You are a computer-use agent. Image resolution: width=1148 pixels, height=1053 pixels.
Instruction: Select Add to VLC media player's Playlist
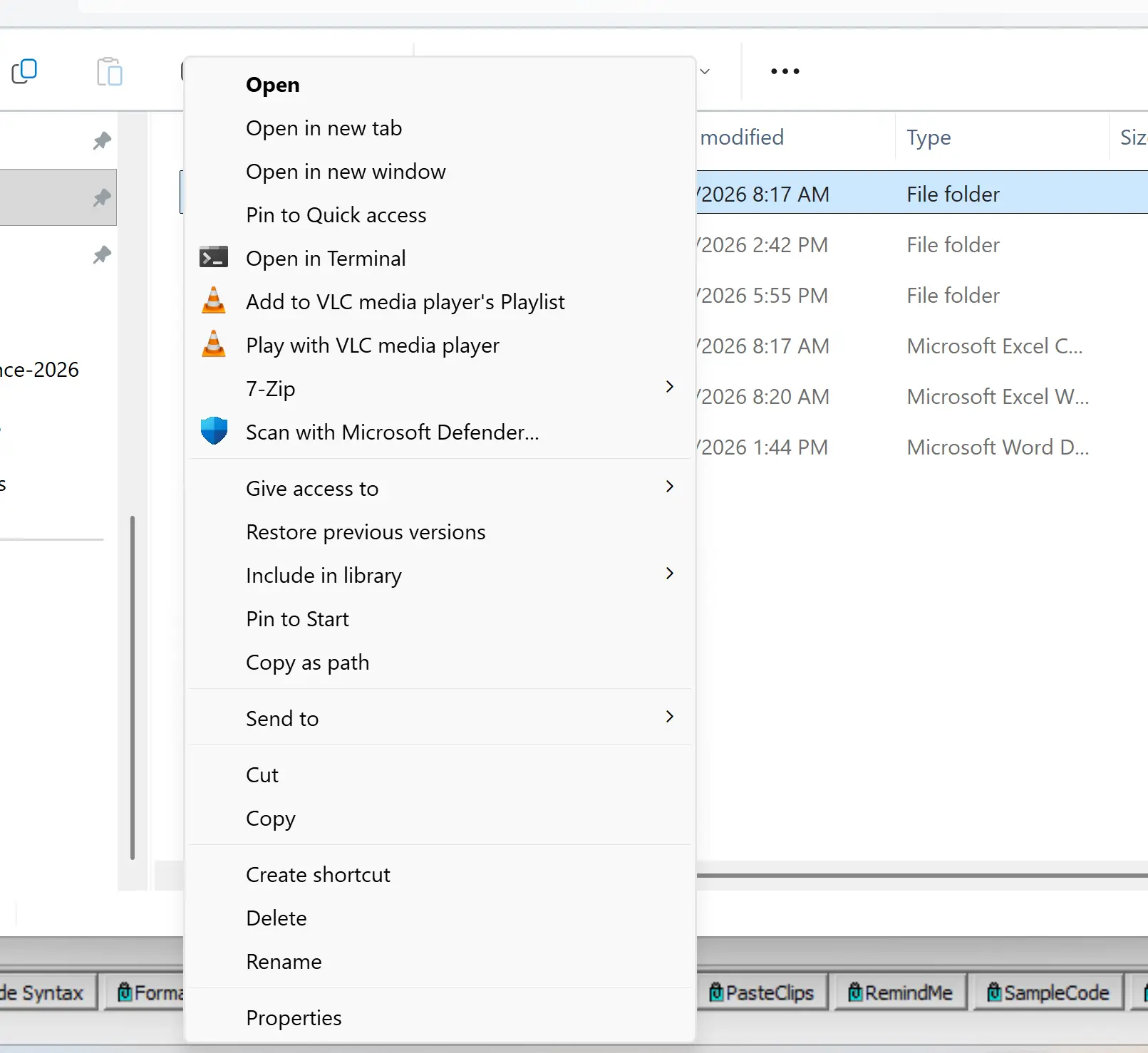click(440, 302)
